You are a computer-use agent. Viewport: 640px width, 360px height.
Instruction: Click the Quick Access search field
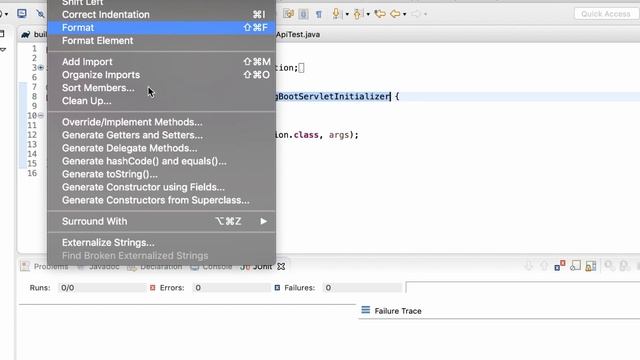606,14
